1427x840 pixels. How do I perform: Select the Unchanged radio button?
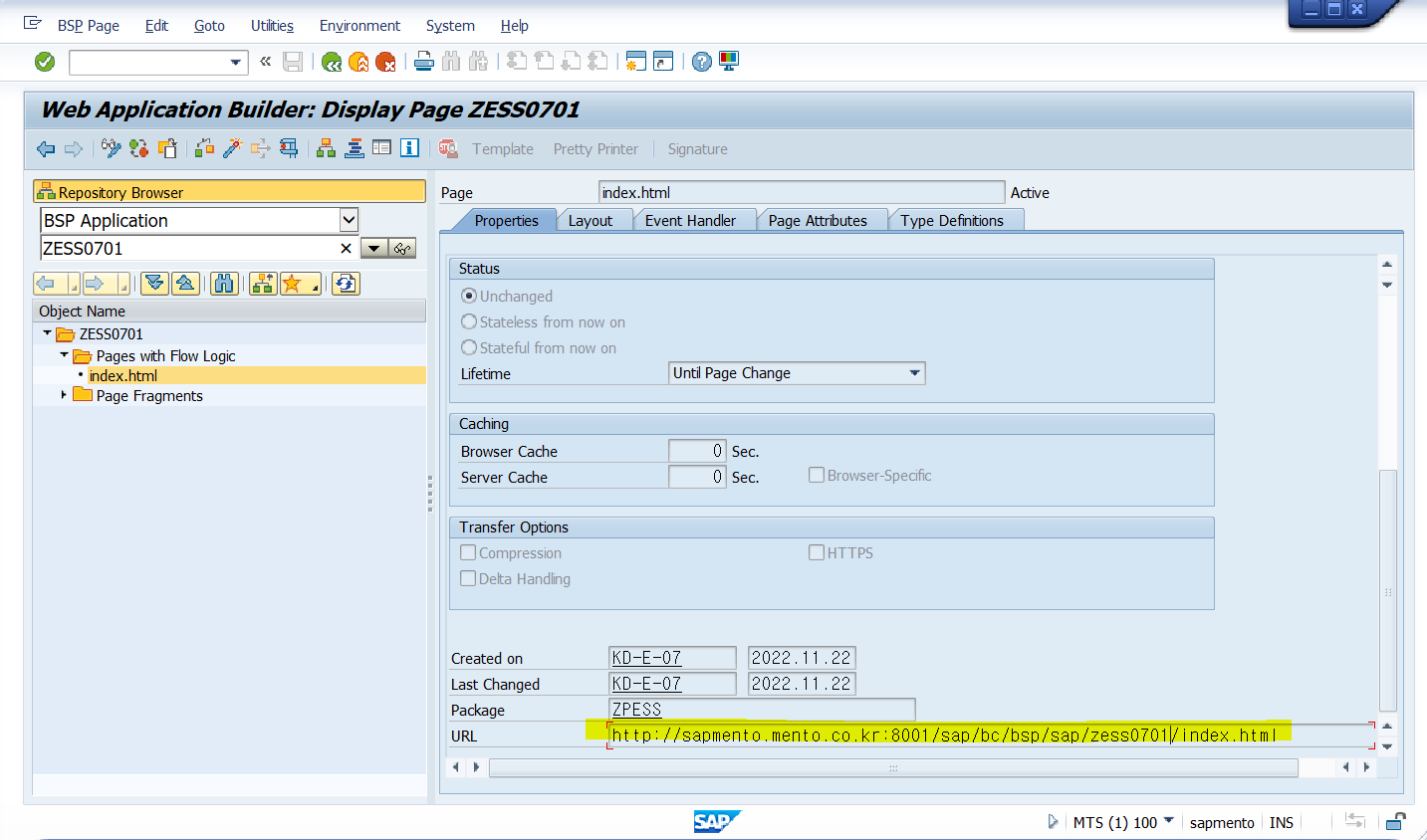point(469,296)
